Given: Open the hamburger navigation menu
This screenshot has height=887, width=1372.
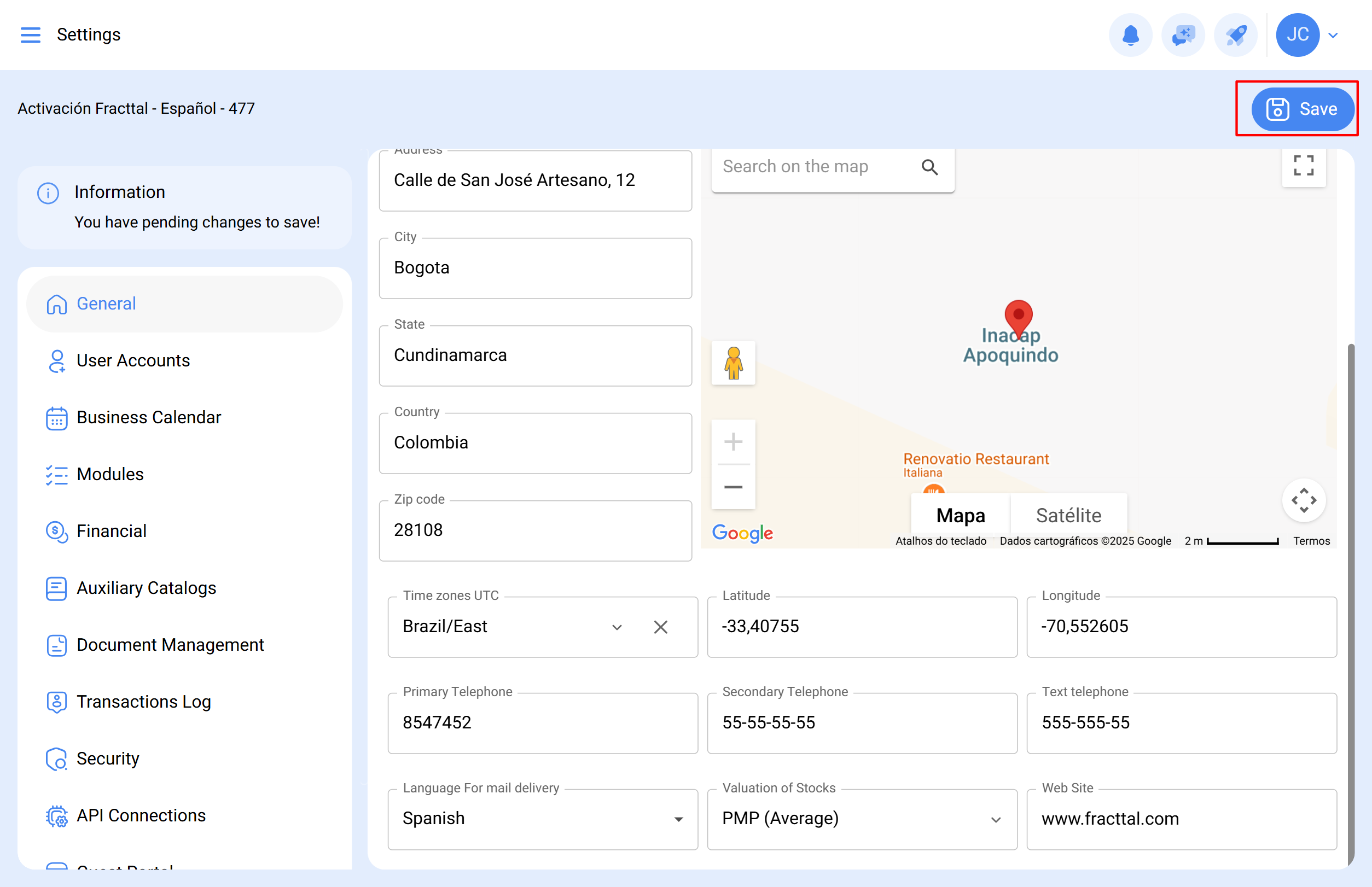Looking at the screenshot, I should [x=31, y=34].
